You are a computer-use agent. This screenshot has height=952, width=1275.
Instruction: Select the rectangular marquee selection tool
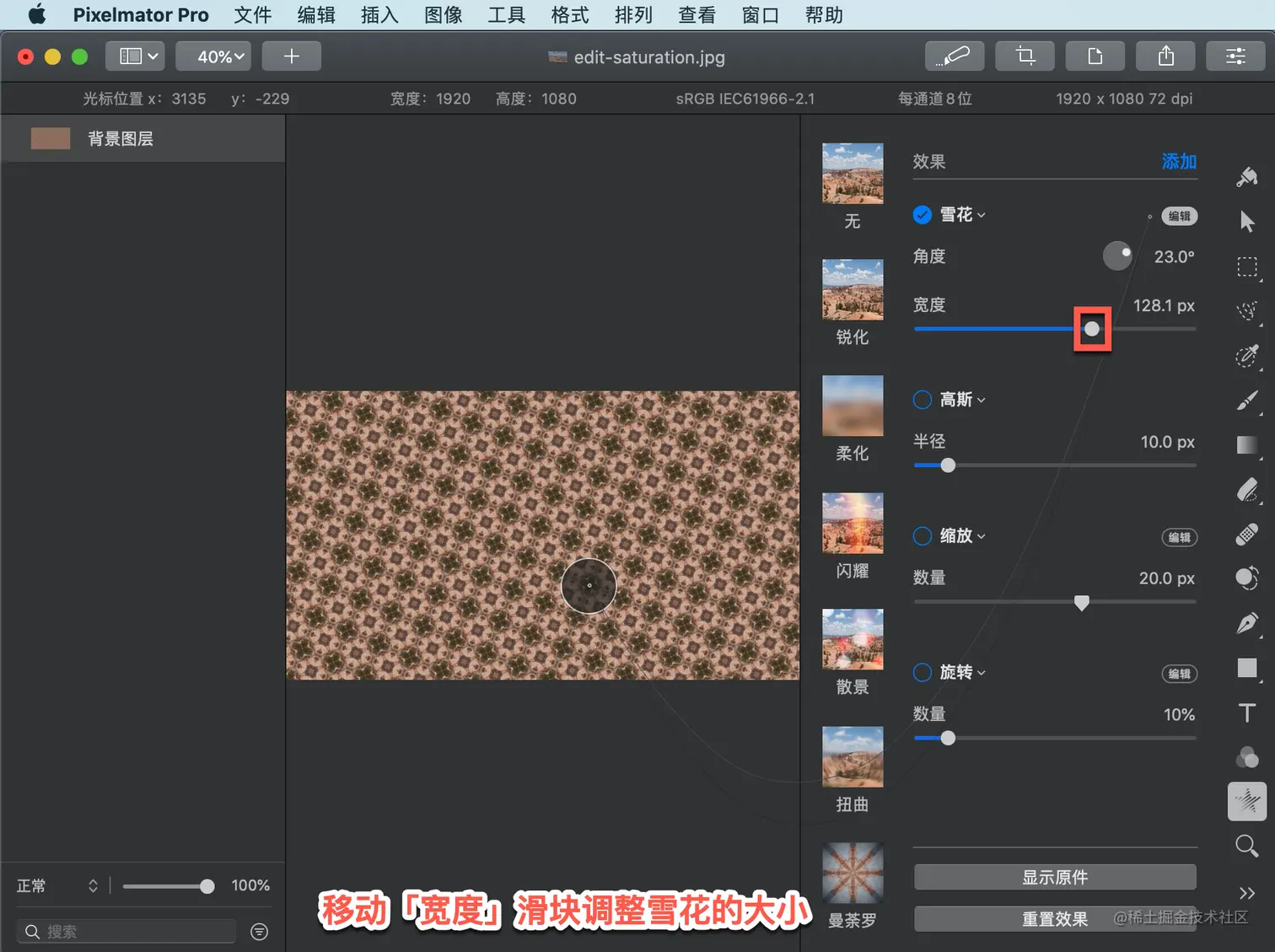click(x=1246, y=267)
